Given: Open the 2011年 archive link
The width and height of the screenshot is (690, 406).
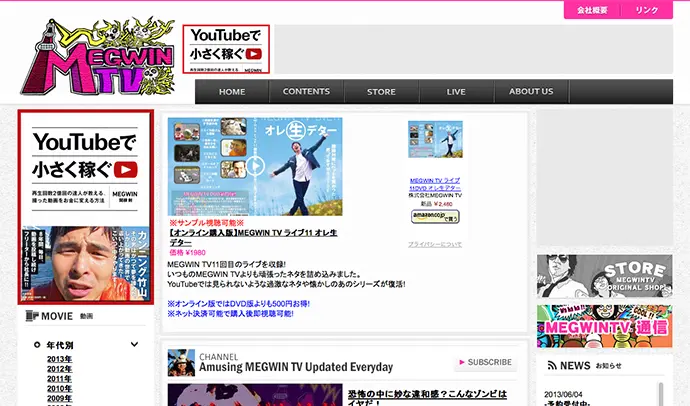Looking at the screenshot, I should point(59,379).
